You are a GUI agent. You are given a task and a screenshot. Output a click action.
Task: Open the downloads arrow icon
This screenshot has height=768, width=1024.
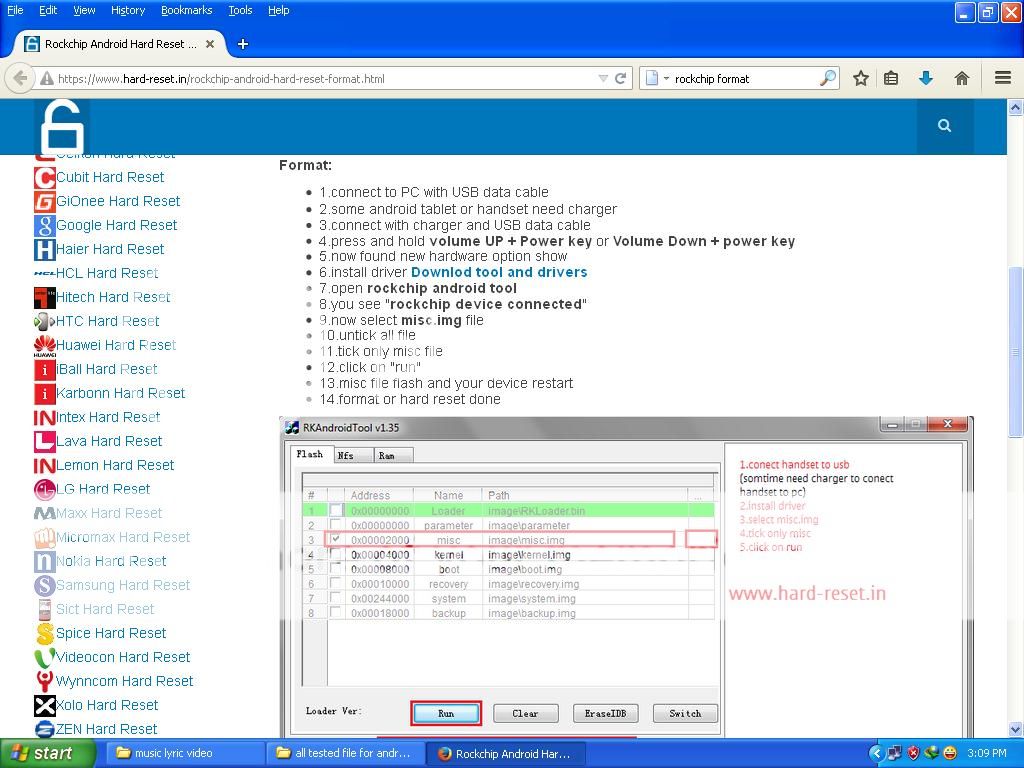[x=926, y=78]
